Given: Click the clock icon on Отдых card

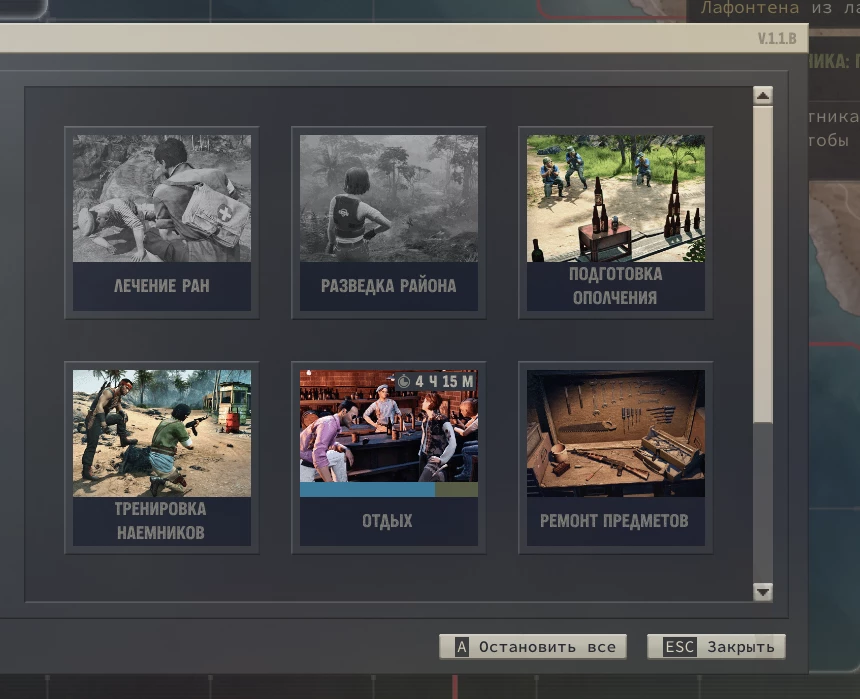Looking at the screenshot, I should 404,381.
